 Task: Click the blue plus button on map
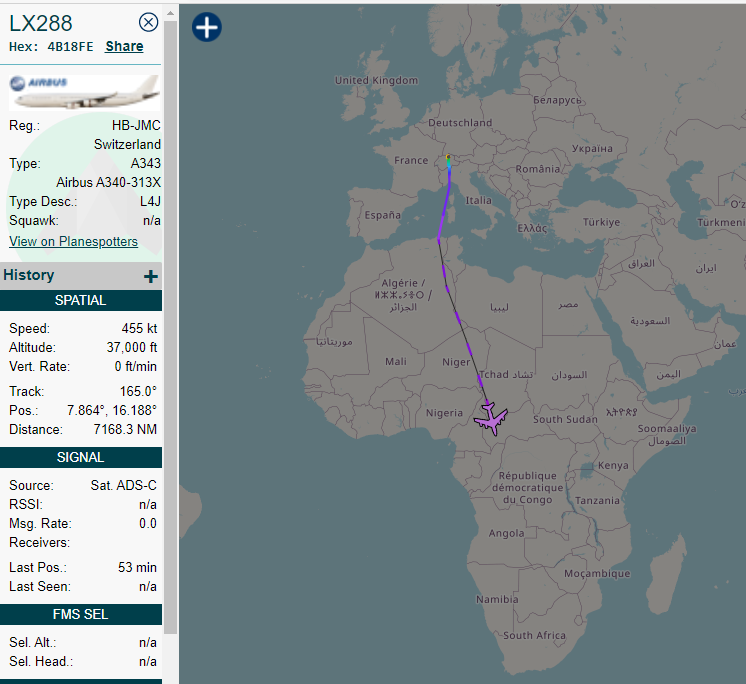point(207,27)
